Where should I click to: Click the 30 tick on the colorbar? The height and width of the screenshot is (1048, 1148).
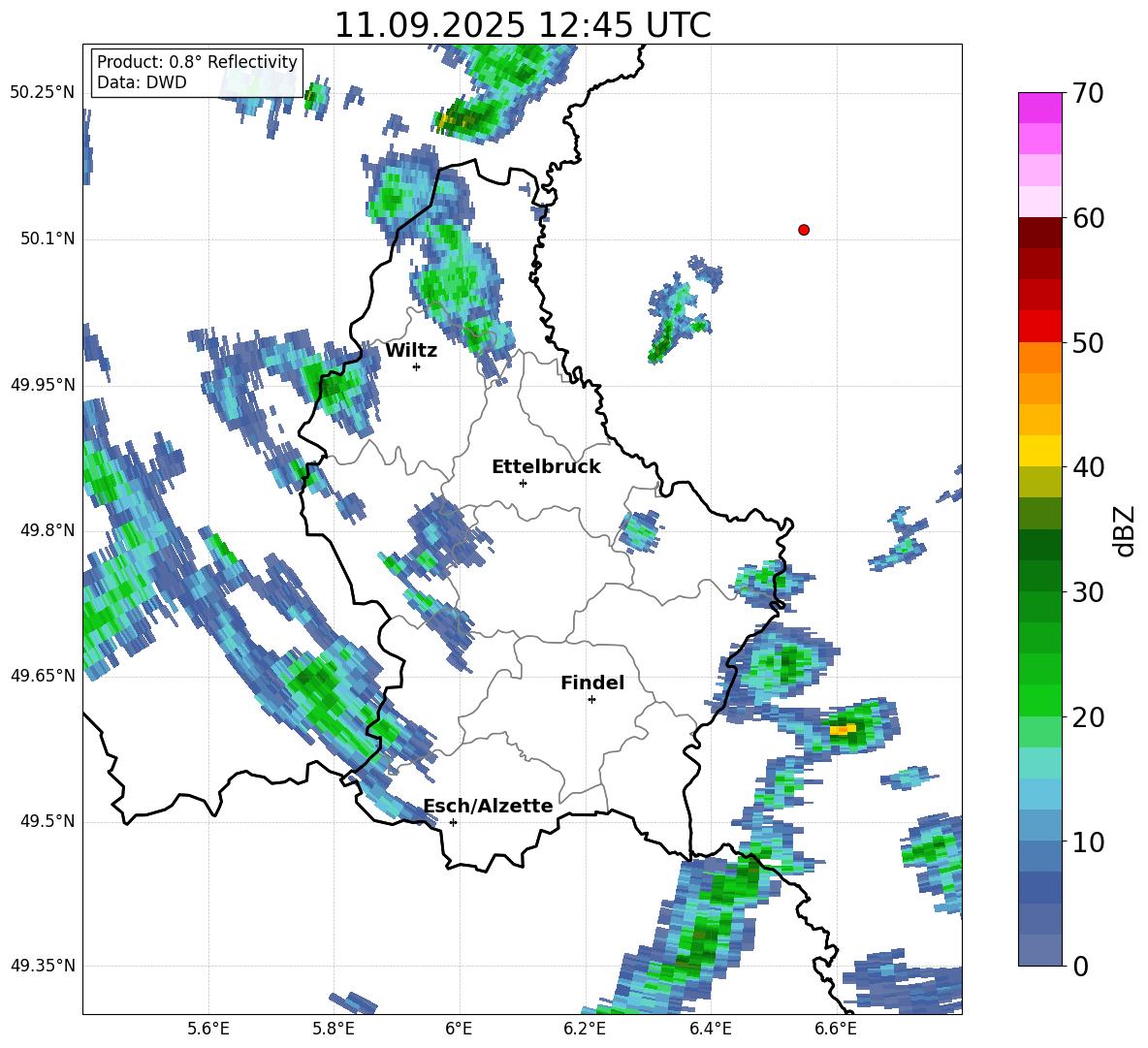pyautogui.click(x=1087, y=592)
